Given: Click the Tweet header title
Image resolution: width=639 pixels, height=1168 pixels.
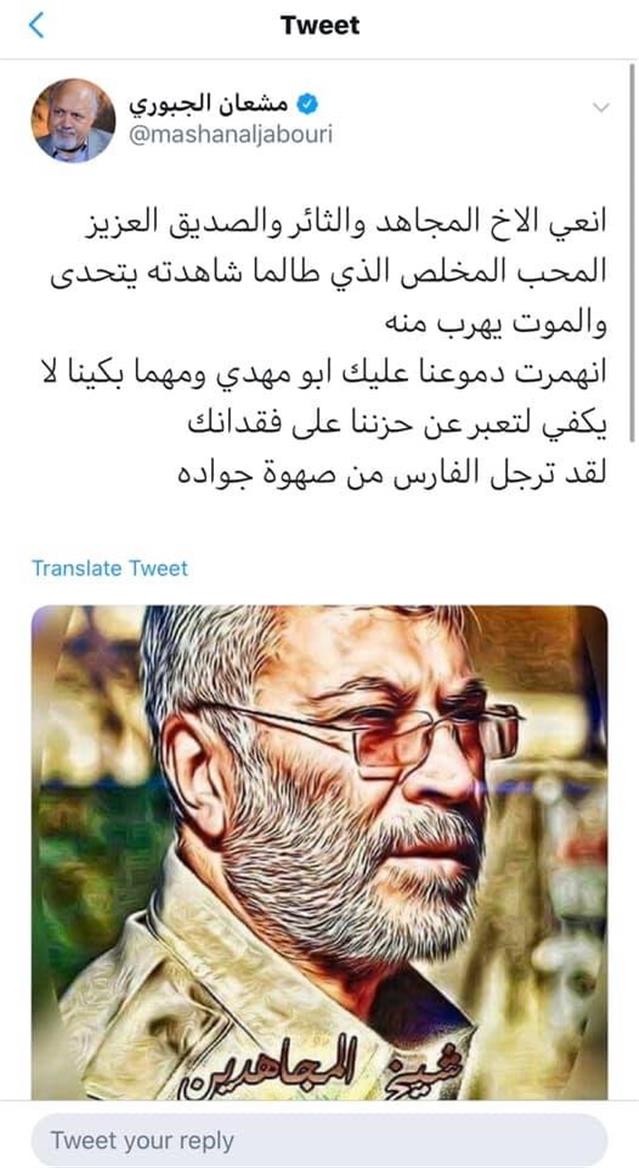Looking at the screenshot, I should 320,25.
